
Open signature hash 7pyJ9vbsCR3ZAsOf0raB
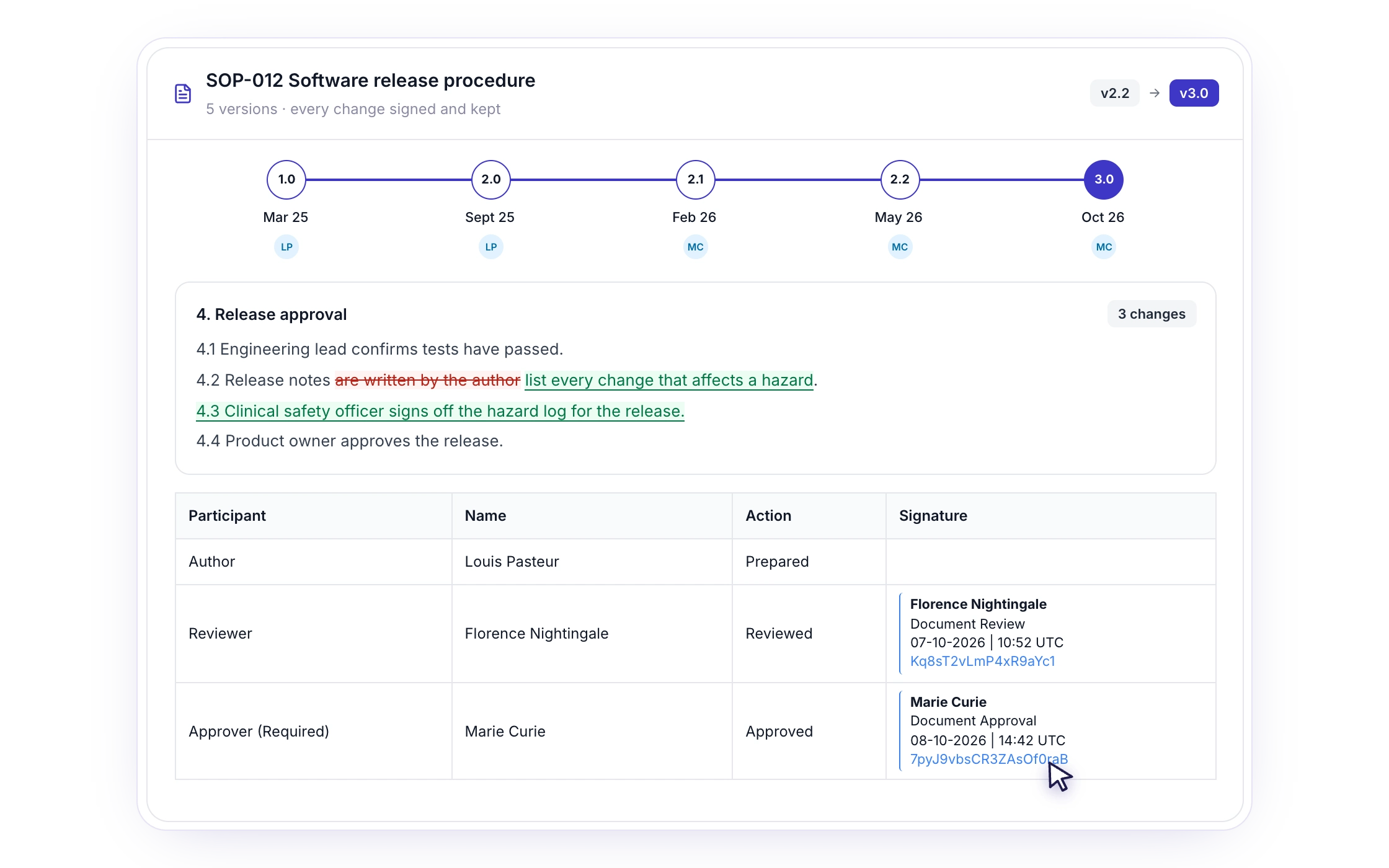[x=988, y=759]
